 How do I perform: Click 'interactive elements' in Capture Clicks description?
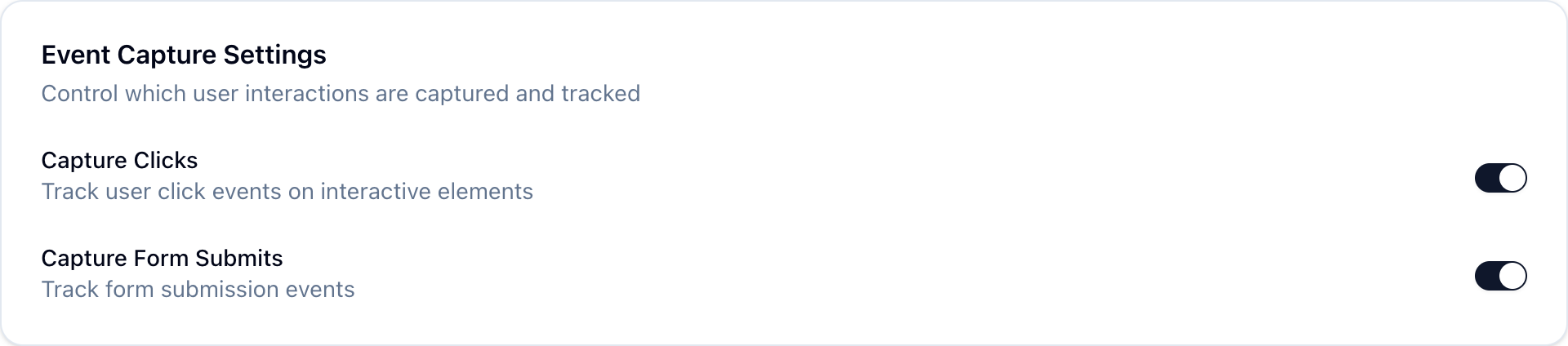(426, 192)
